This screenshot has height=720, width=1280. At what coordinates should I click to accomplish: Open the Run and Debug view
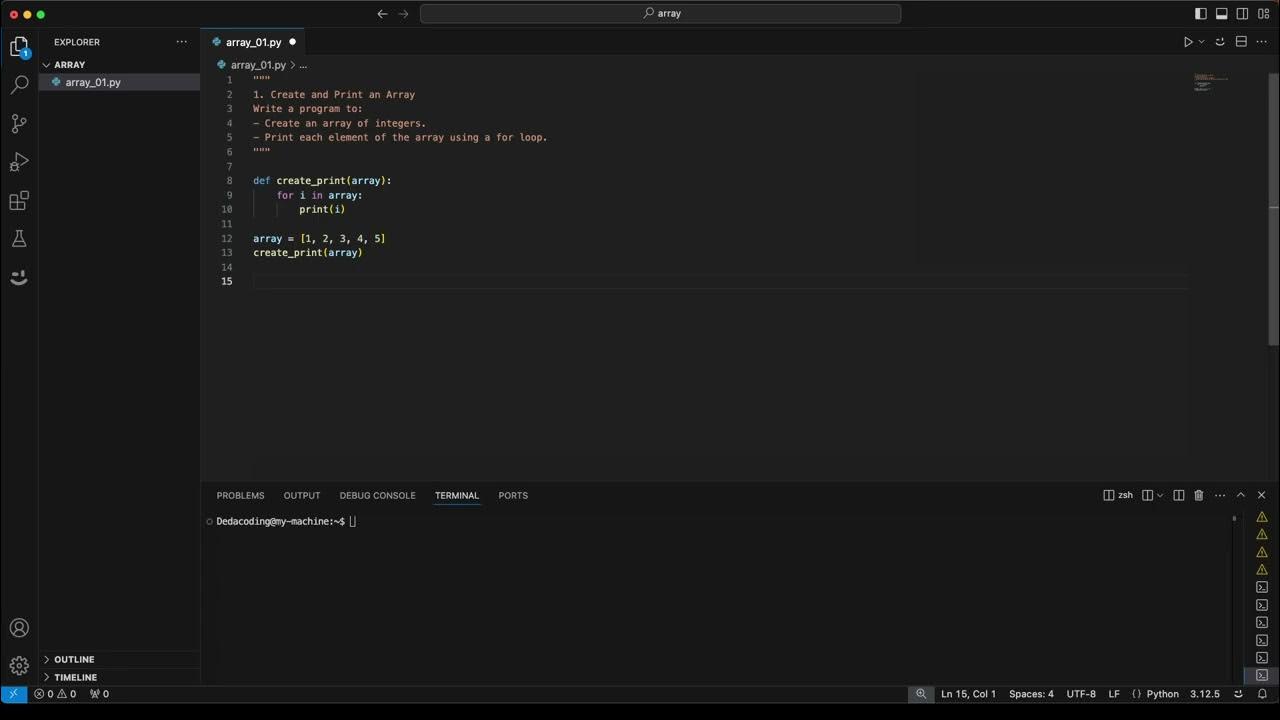point(19,162)
